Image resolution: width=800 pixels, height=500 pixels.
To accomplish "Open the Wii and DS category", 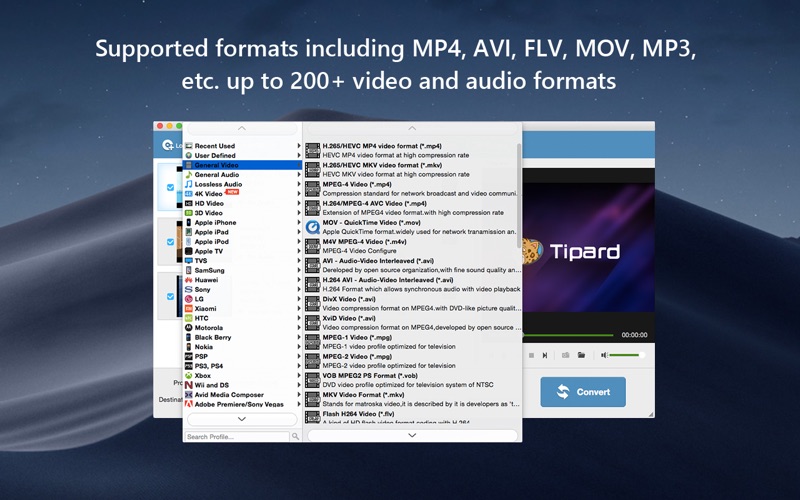I will click(x=242, y=385).
